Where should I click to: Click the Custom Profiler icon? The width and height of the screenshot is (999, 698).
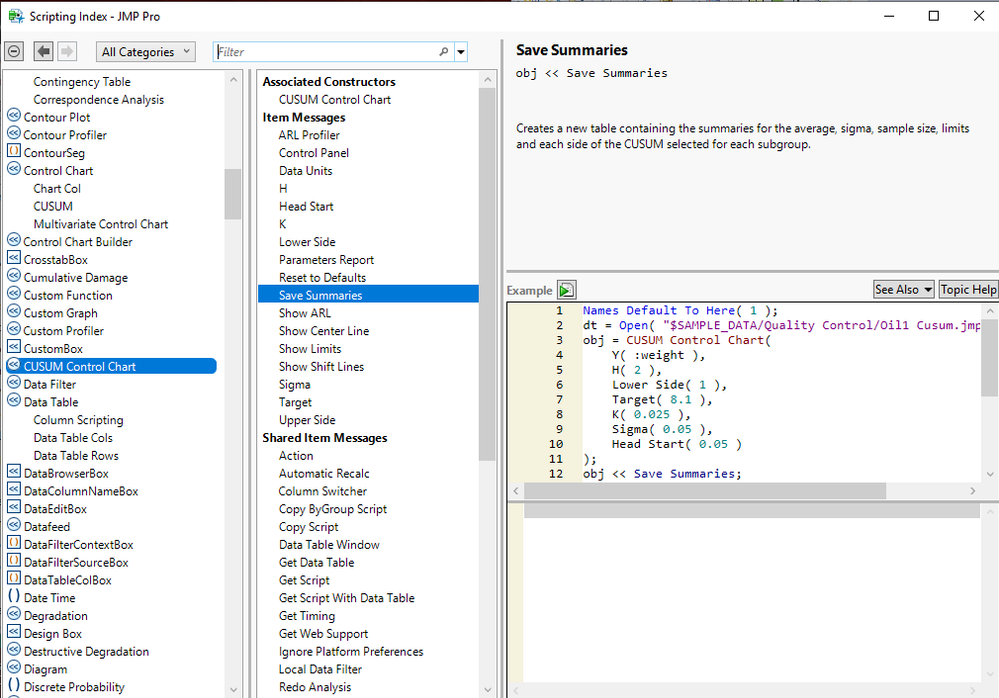point(14,330)
